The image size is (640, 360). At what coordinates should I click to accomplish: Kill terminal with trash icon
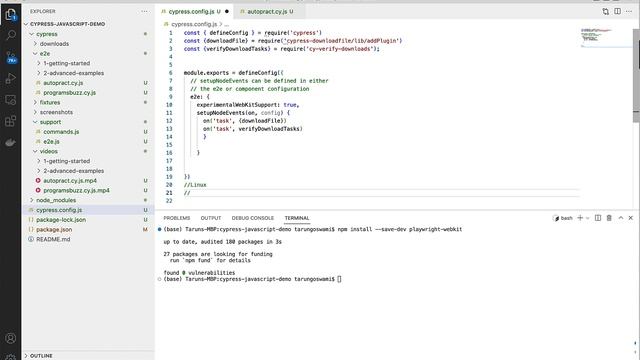(x=609, y=218)
